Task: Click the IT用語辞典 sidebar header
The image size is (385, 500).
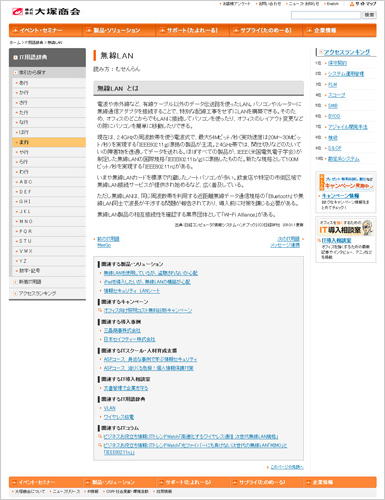Action: 47,57
